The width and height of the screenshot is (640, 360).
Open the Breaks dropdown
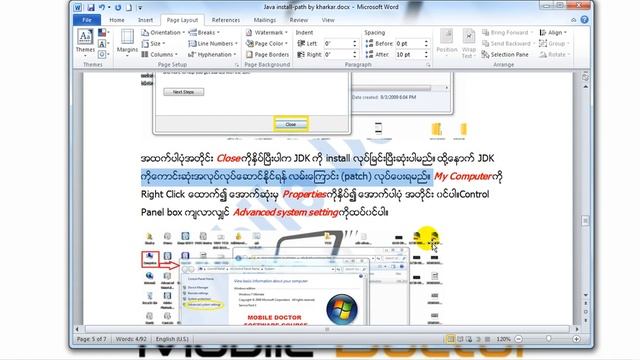[204, 33]
